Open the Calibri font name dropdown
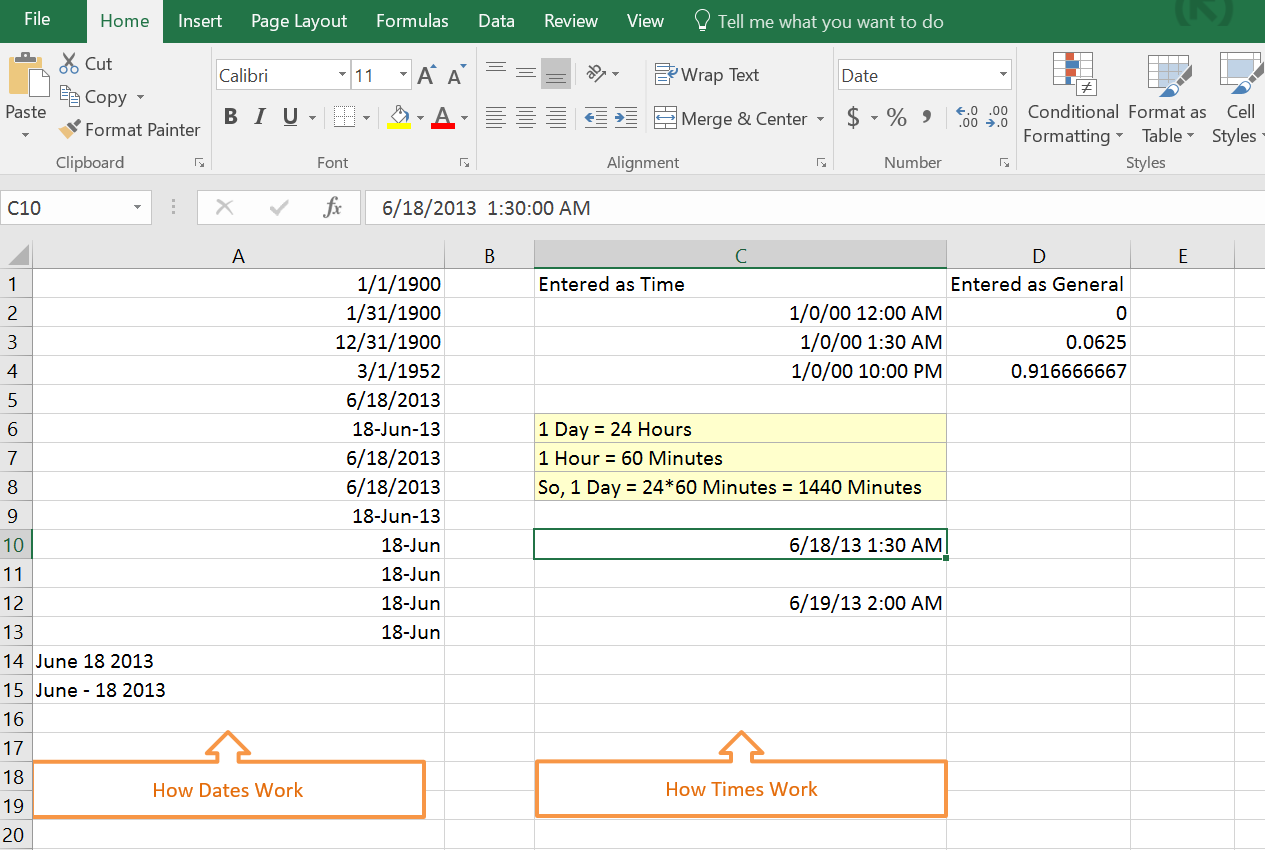This screenshot has width=1265, height=850. click(x=343, y=76)
